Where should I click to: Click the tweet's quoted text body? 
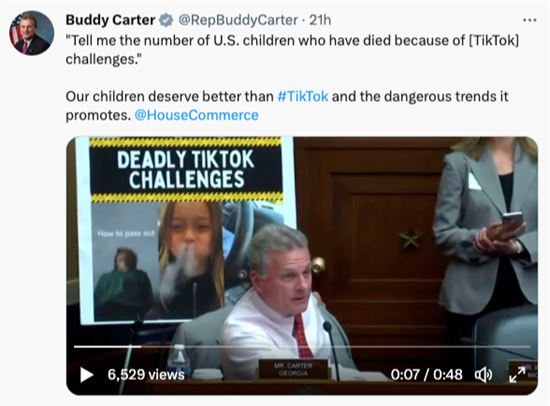coord(292,49)
